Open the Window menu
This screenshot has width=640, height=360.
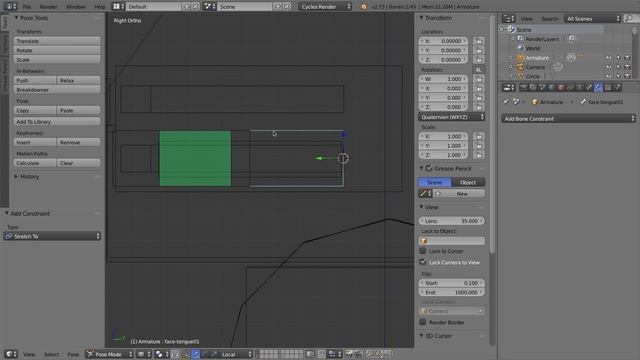pos(76,7)
